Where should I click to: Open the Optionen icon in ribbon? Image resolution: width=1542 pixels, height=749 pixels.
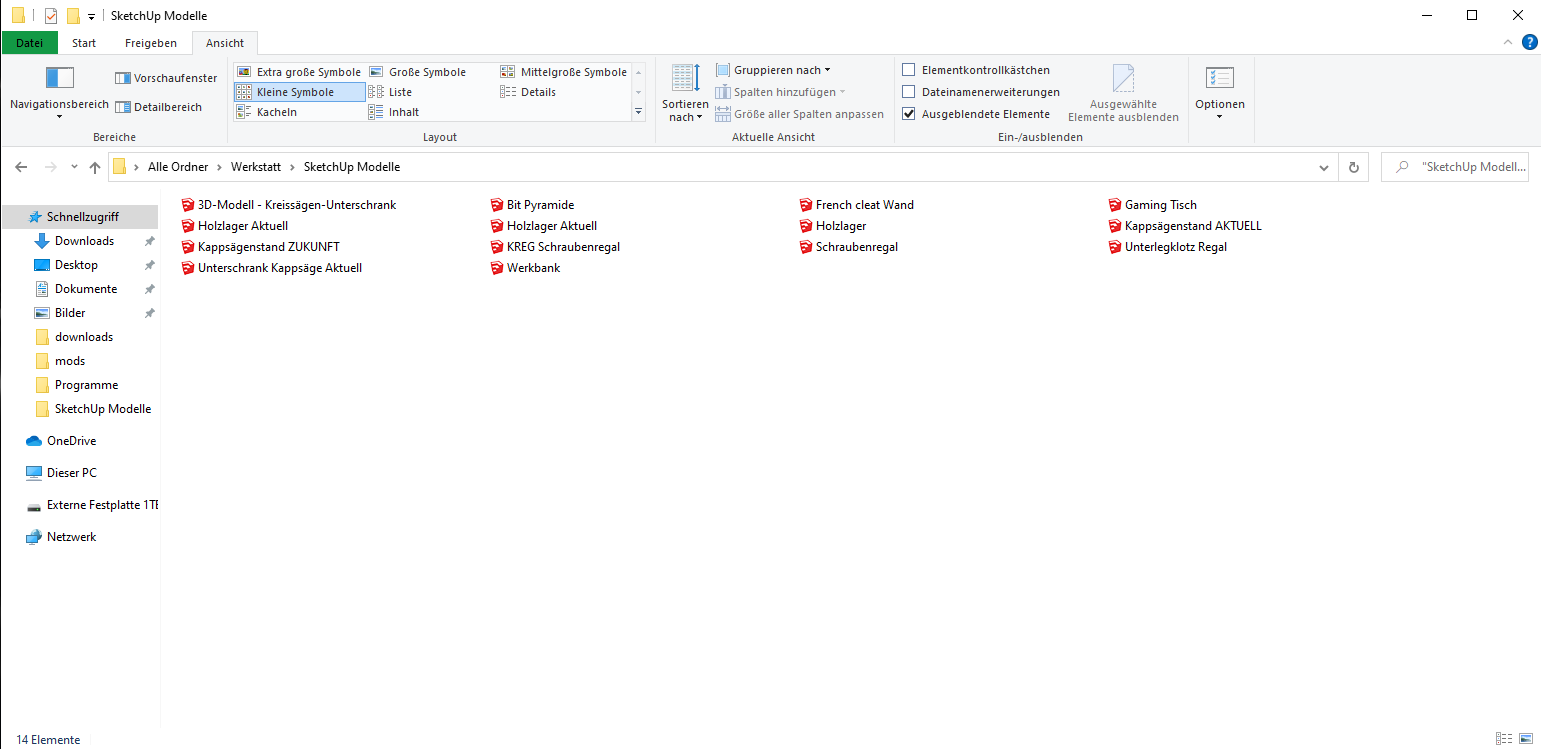click(1220, 78)
